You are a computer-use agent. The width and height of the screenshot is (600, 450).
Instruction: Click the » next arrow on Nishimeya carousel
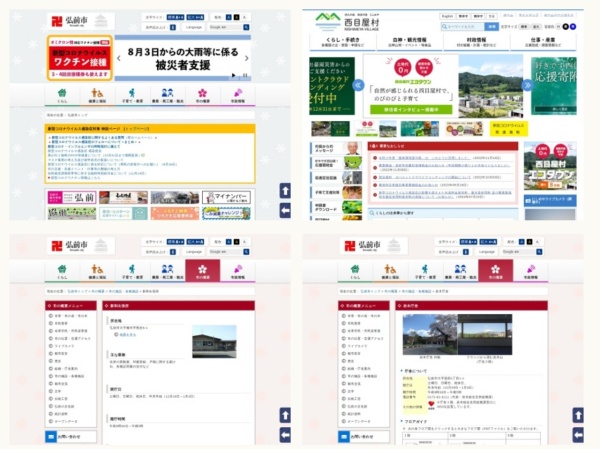point(527,85)
